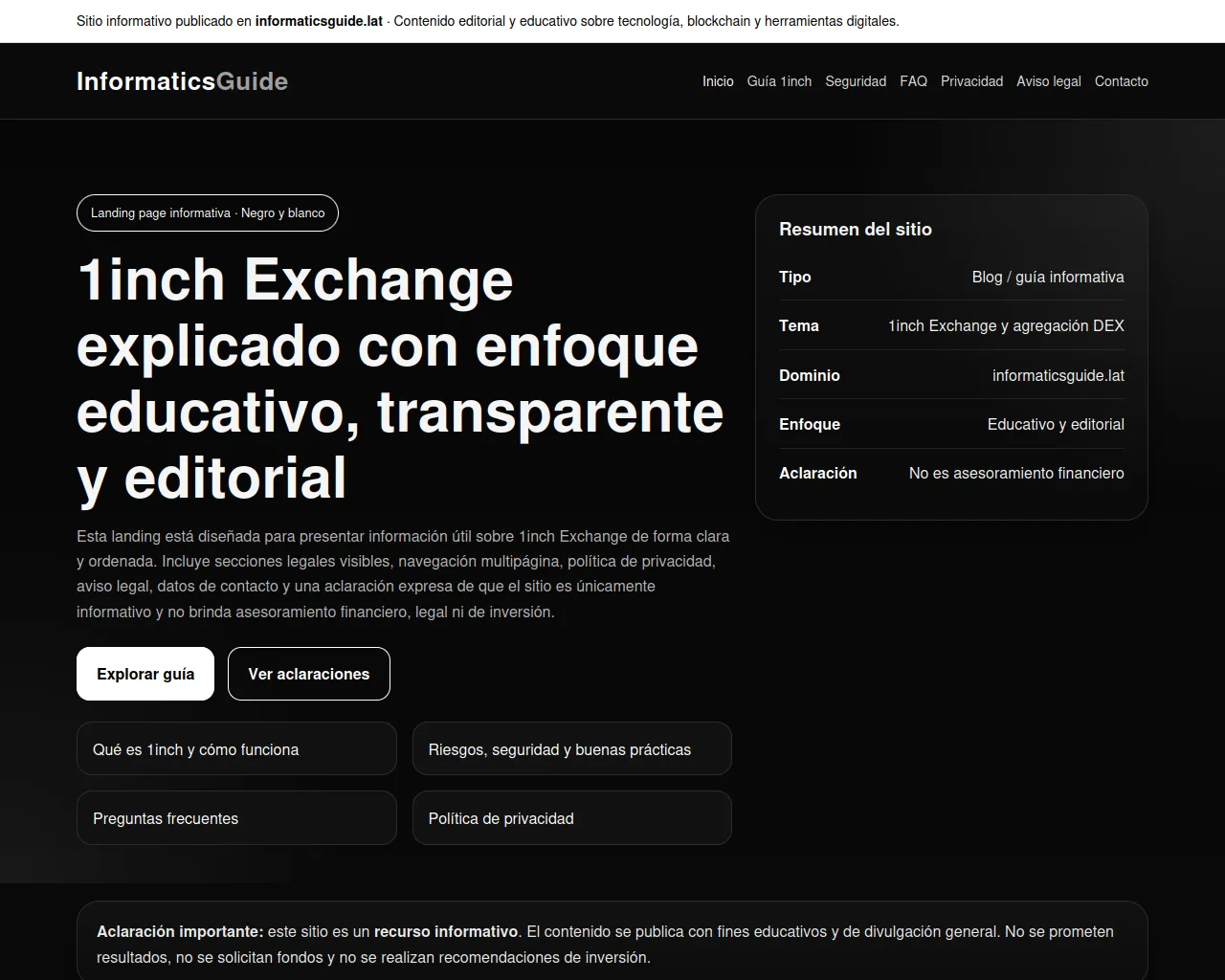Click the 'informaticsguide.lat' domain value in summary
The height and width of the screenshot is (980, 1225).
click(x=1058, y=375)
